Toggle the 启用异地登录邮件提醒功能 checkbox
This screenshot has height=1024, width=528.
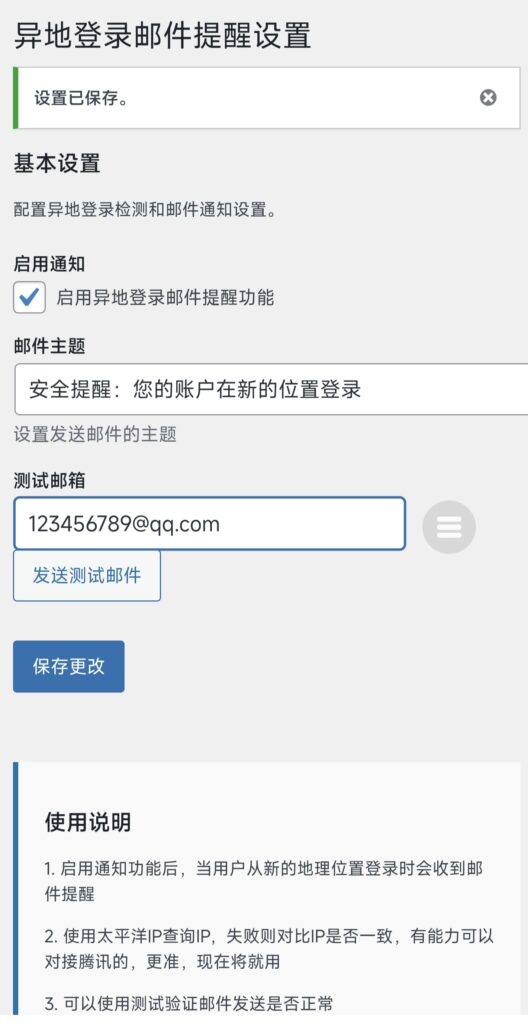click(29, 298)
